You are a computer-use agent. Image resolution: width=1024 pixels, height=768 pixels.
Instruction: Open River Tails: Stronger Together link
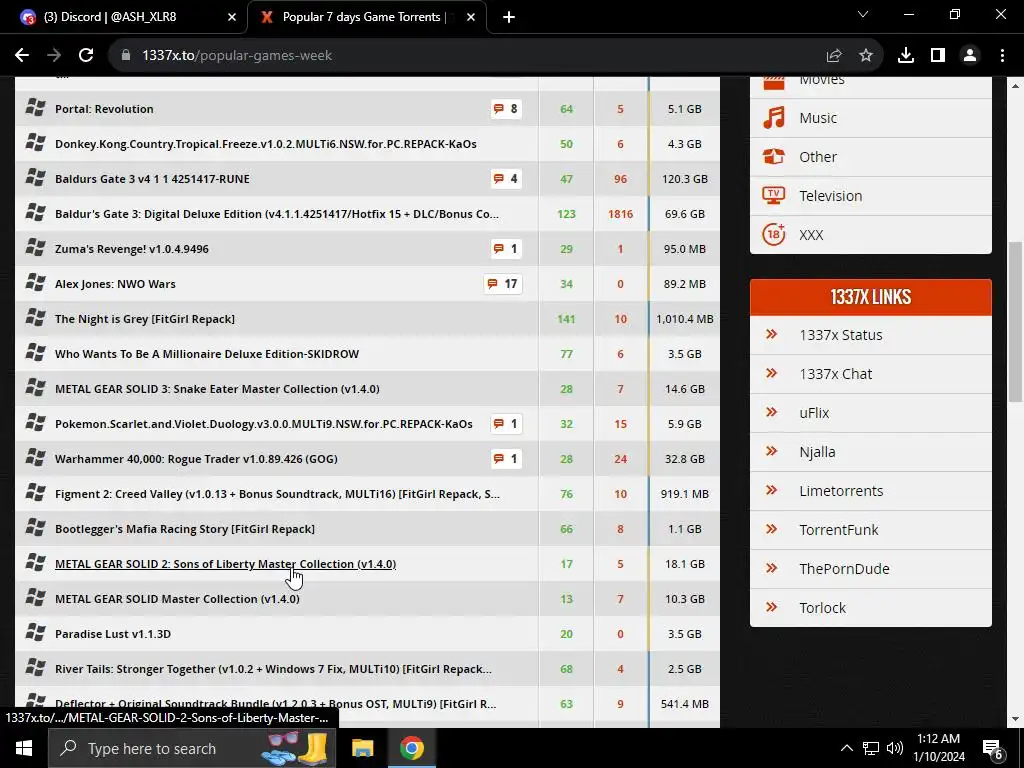(x=274, y=669)
